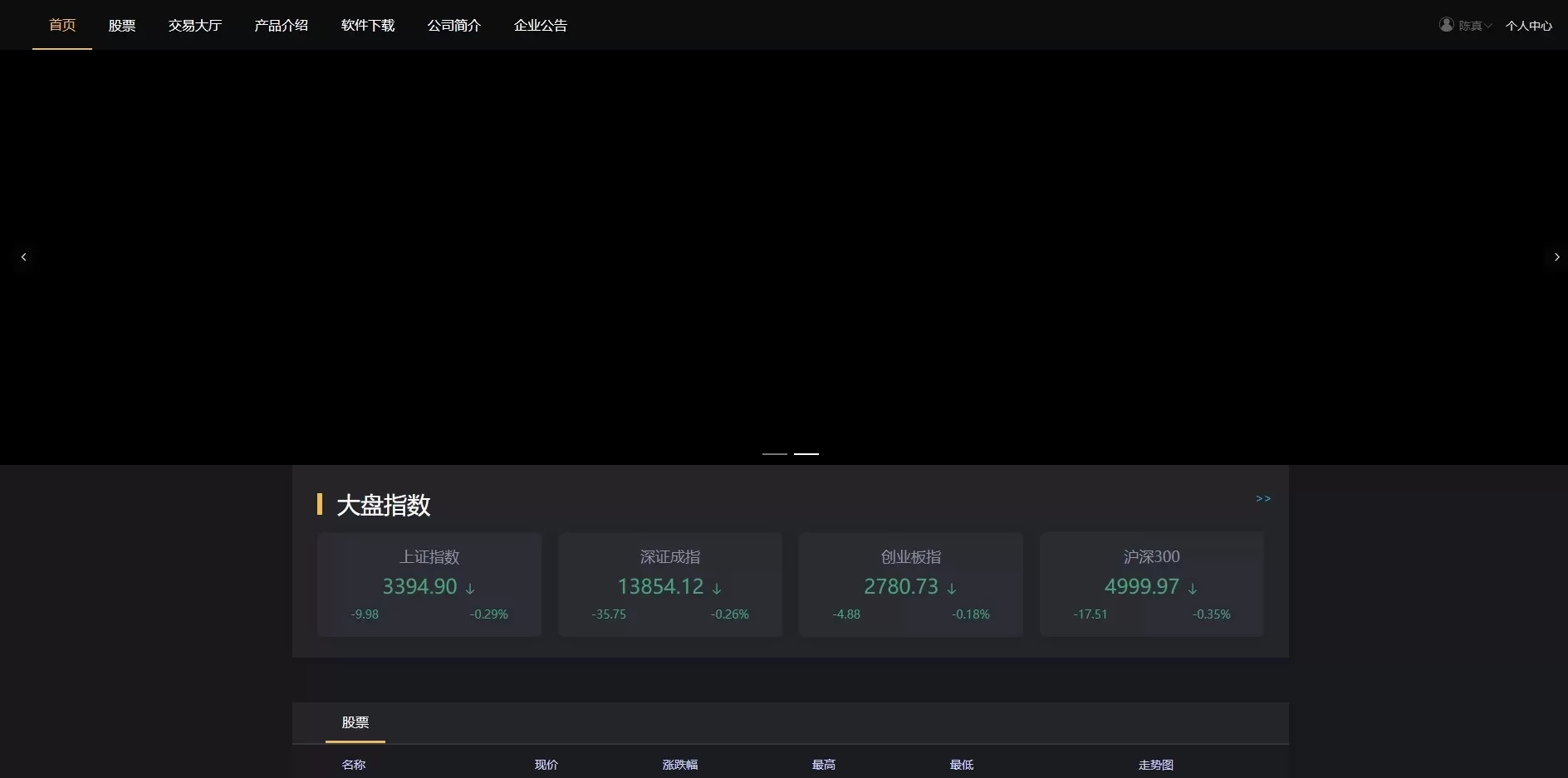This screenshot has height=778, width=1568.
Task: Select the 股票 tab above the table
Action: pos(355,722)
